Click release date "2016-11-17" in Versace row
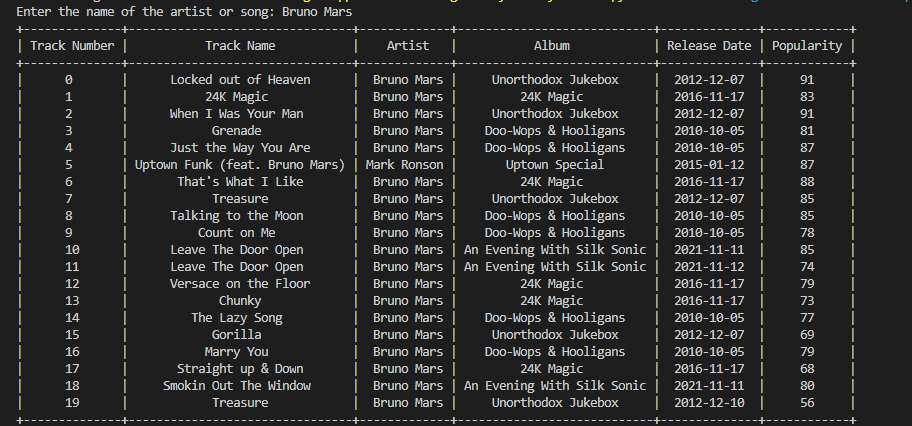 [x=709, y=283]
